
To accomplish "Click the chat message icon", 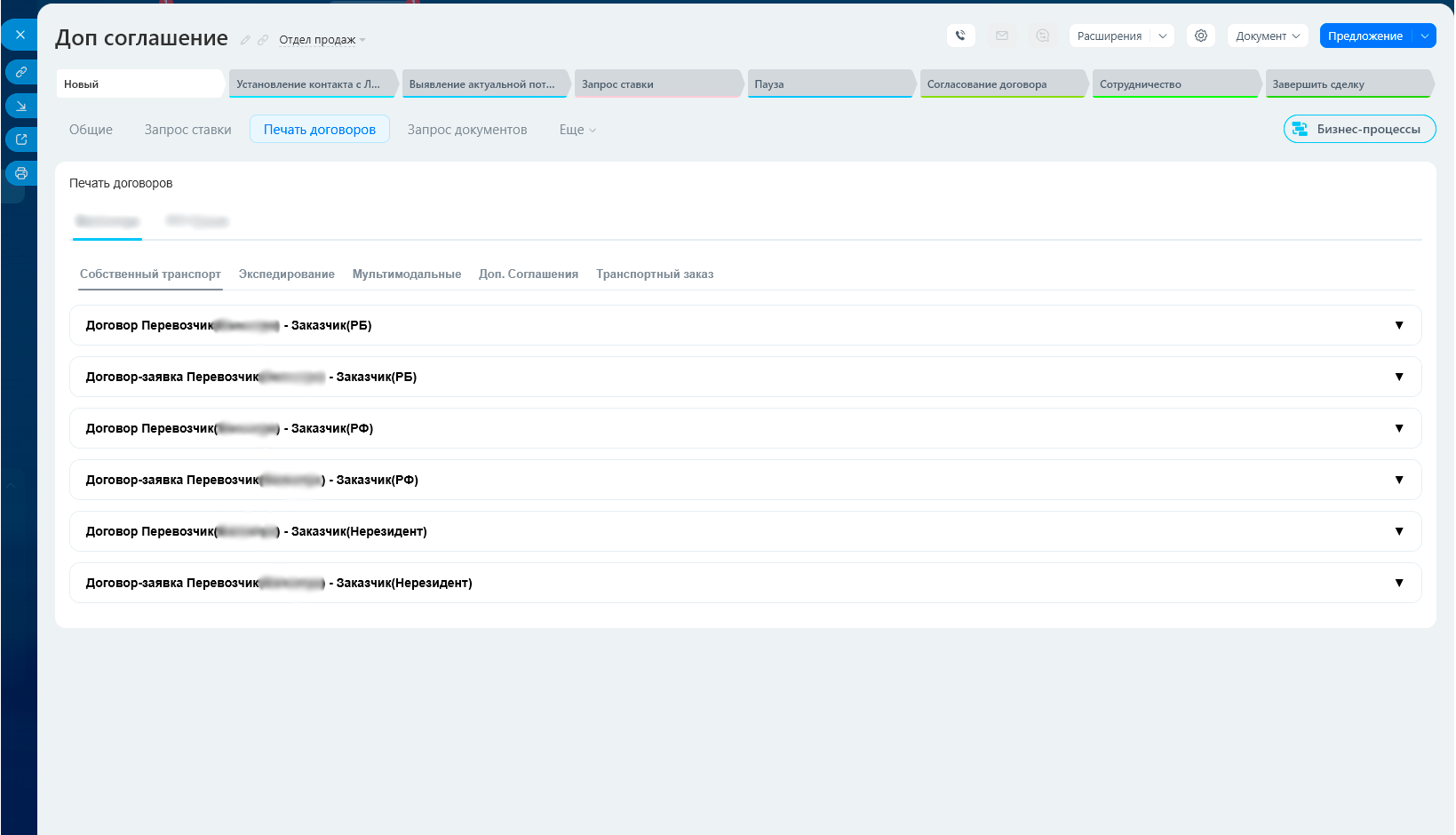I will [x=1043, y=36].
